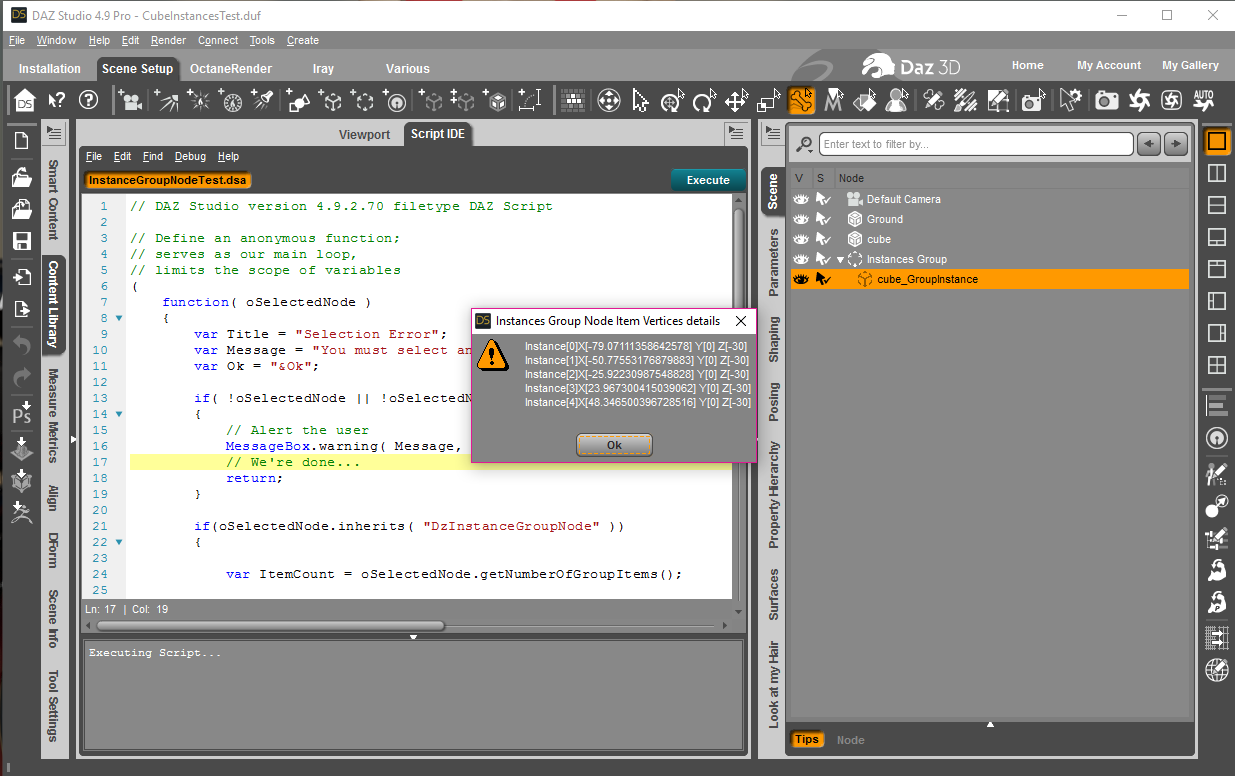Click the scene filter text field
Viewport: 1235px width, 776px height.
click(x=975, y=144)
